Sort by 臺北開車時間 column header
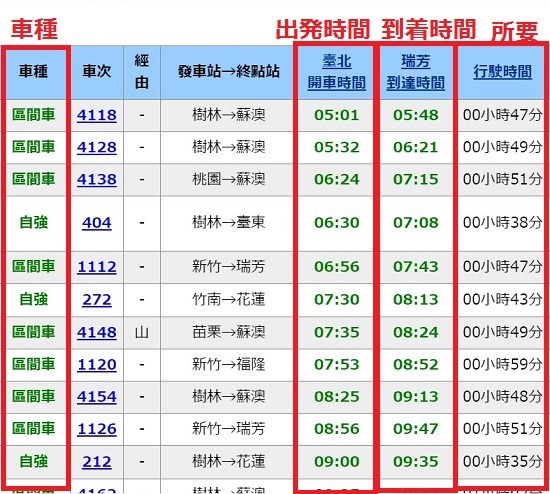Screen dimensions: 550x494 337,72
